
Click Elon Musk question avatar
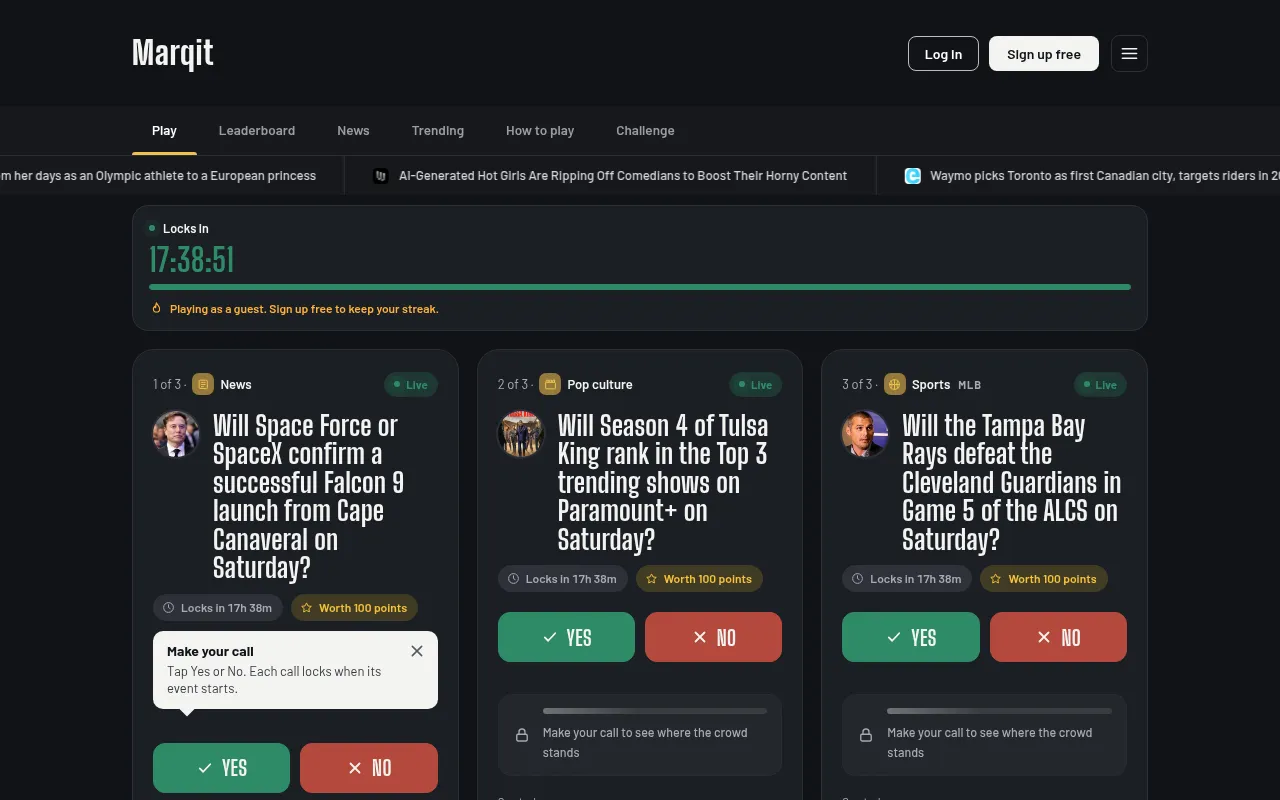176,434
